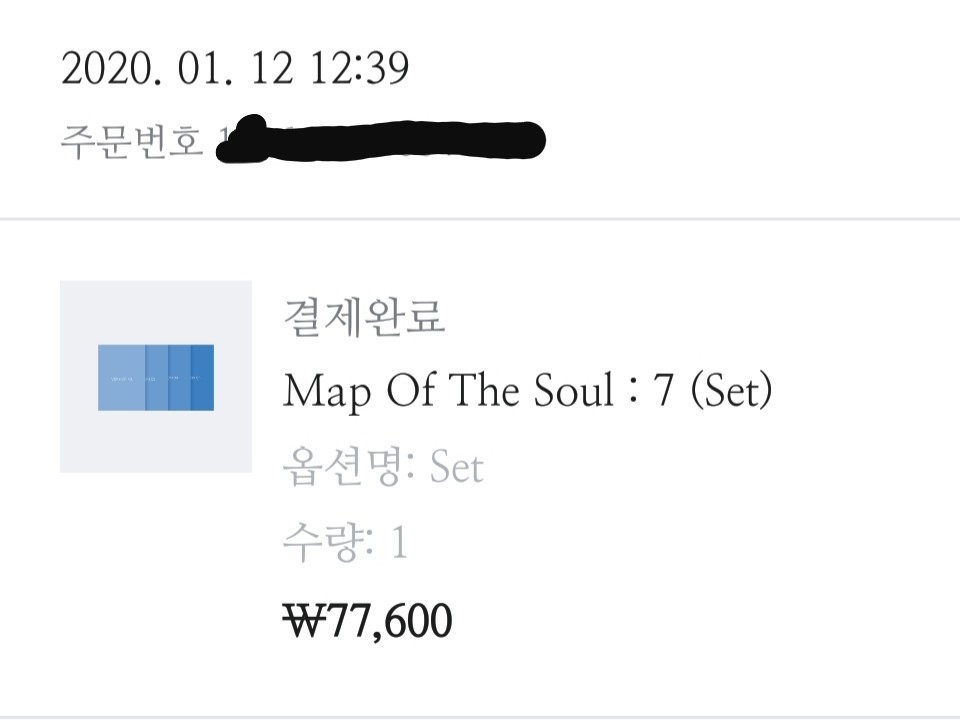
Task: Select the ₩77,600 price
Action: click(368, 621)
